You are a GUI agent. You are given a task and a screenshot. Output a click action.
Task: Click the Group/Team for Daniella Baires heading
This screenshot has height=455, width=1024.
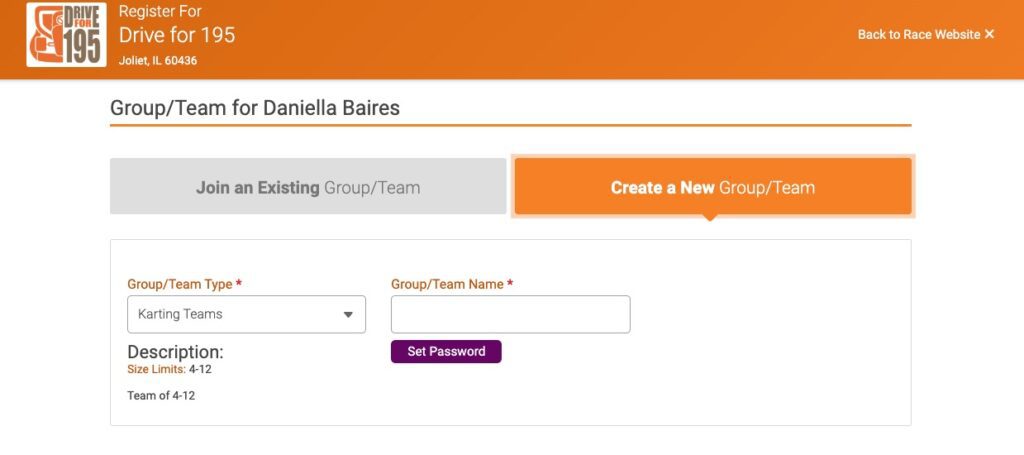[255, 108]
